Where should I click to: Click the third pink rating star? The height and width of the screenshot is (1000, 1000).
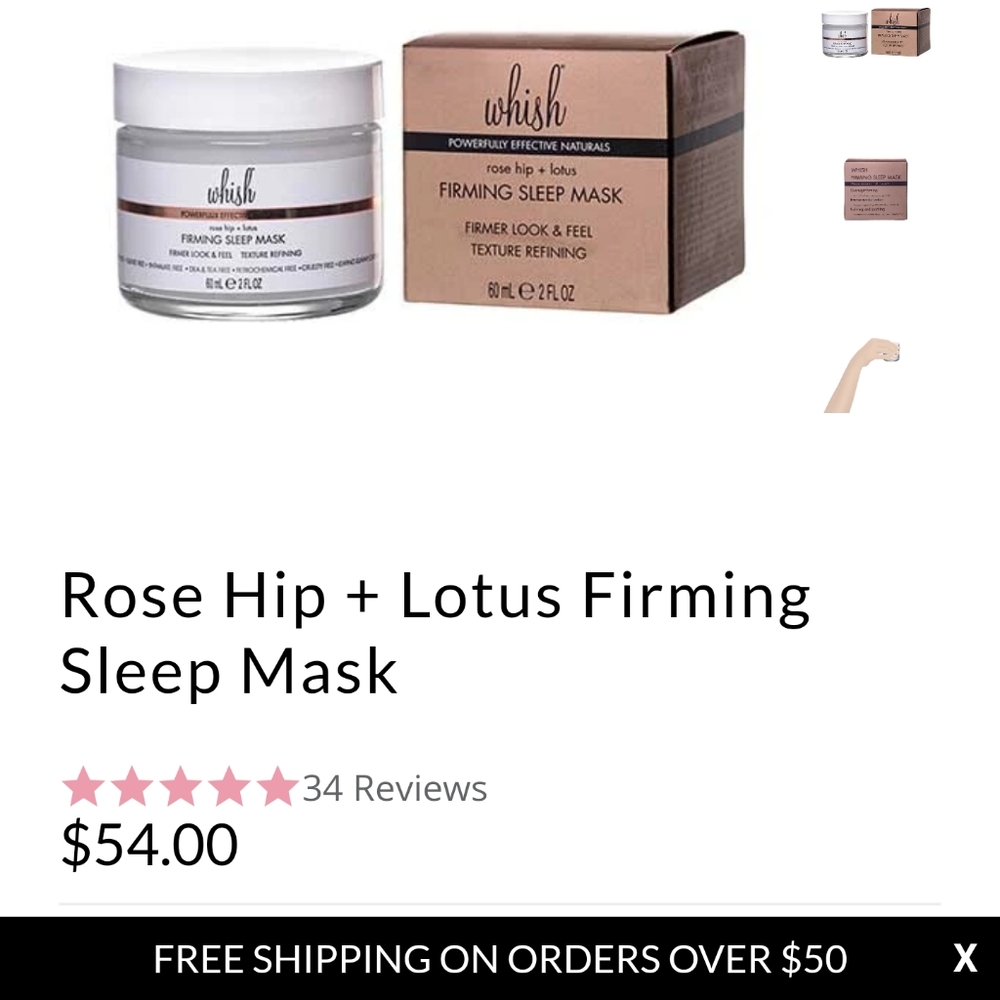180,786
